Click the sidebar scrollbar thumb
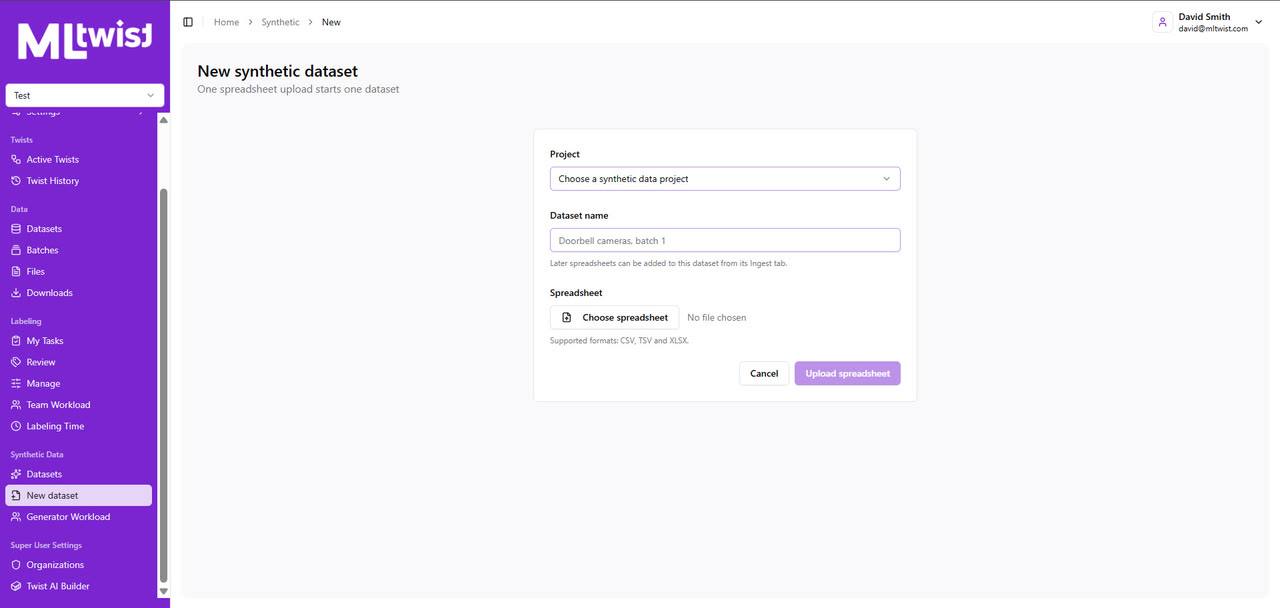The width and height of the screenshot is (1280, 608). point(164,385)
